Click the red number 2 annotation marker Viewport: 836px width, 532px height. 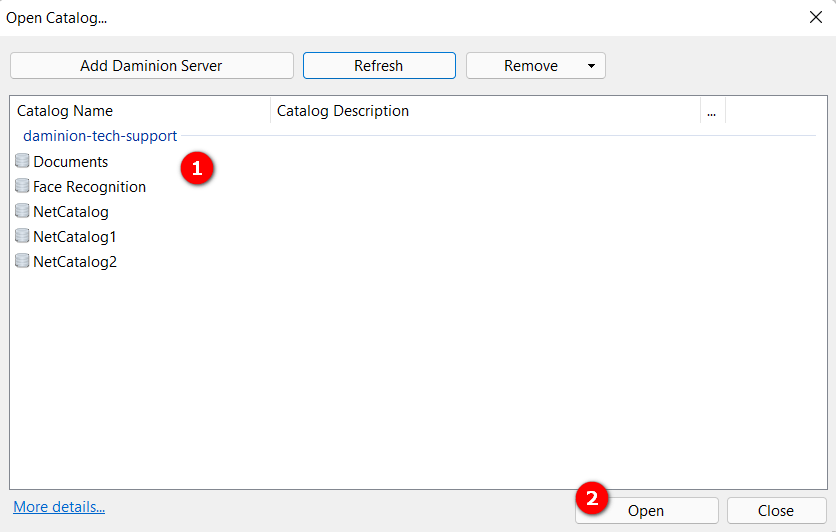tap(591, 497)
